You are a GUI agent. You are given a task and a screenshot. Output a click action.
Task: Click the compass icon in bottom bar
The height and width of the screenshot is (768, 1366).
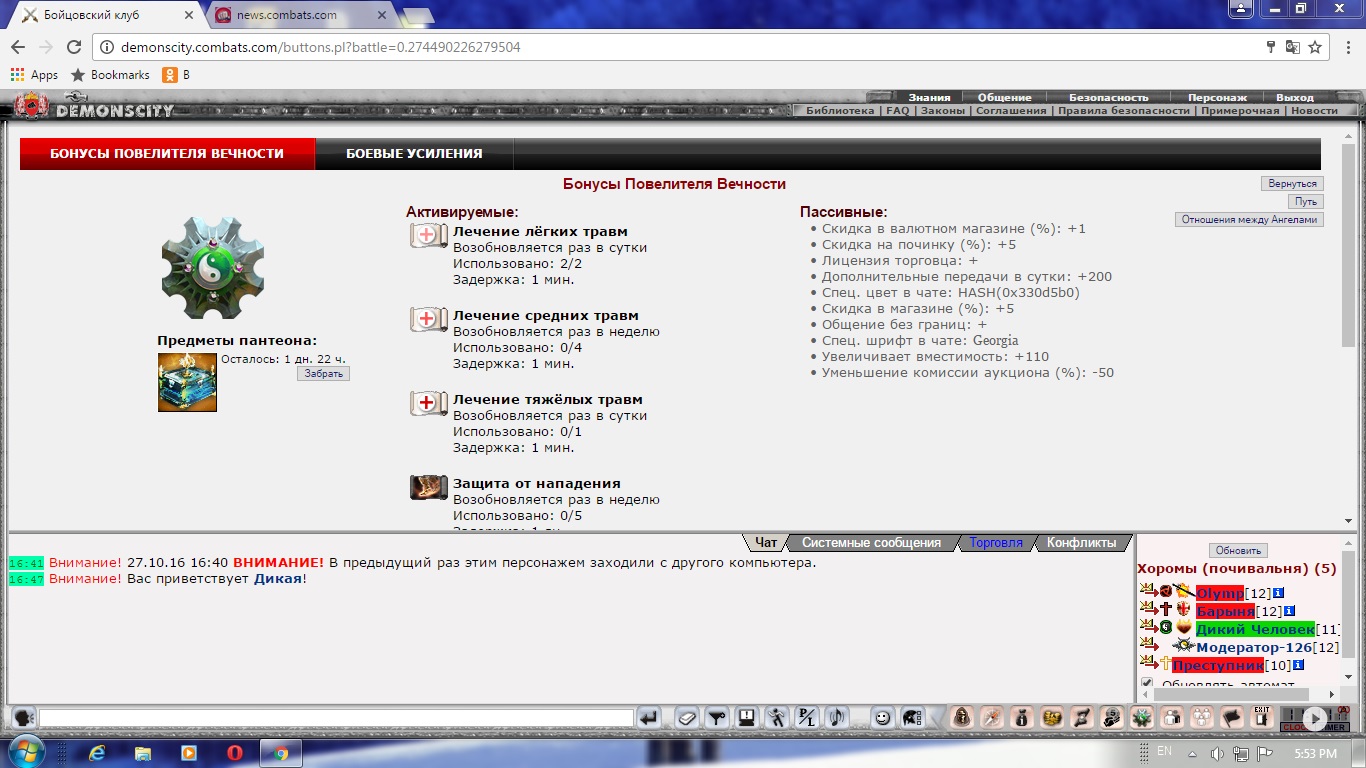pyautogui.click(x=991, y=717)
